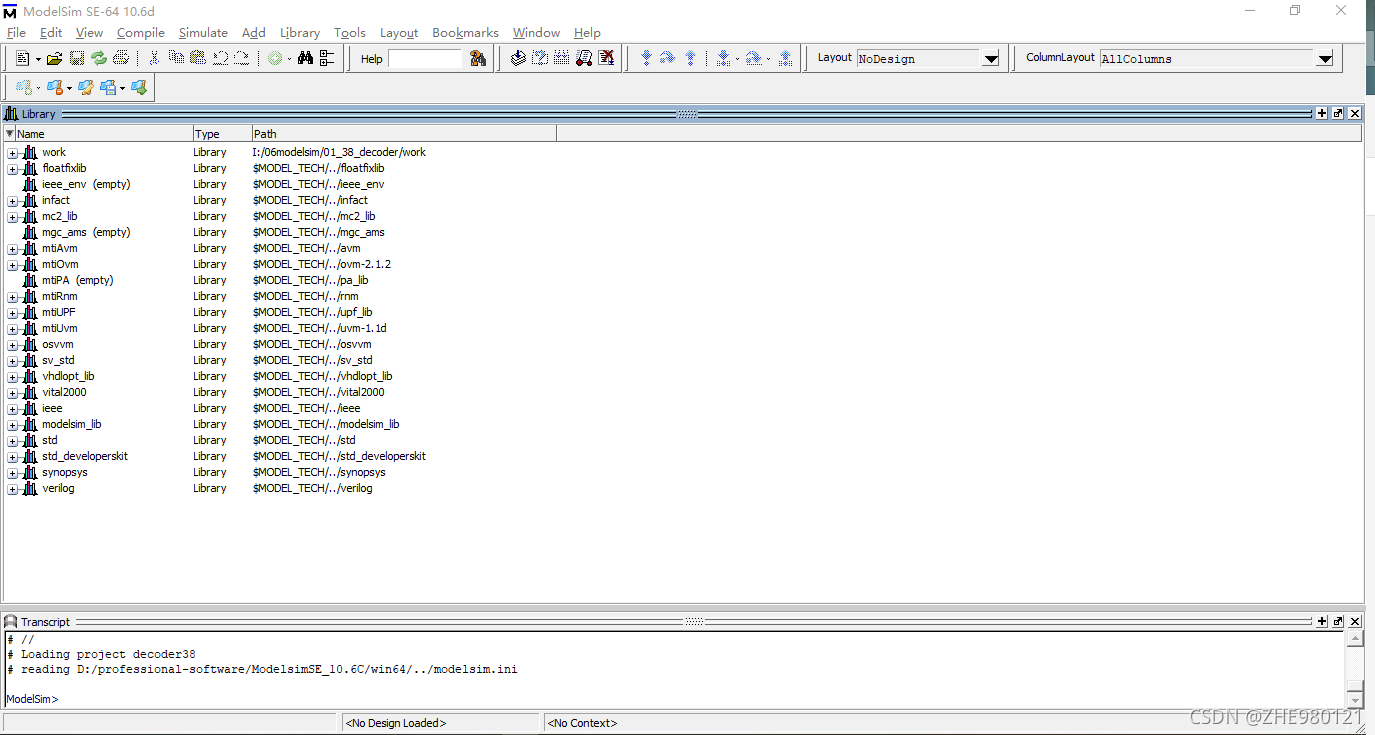Viewport: 1375px width, 735px height.
Task: Click the New file icon in the toolbar
Action: (x=23, y=59)
